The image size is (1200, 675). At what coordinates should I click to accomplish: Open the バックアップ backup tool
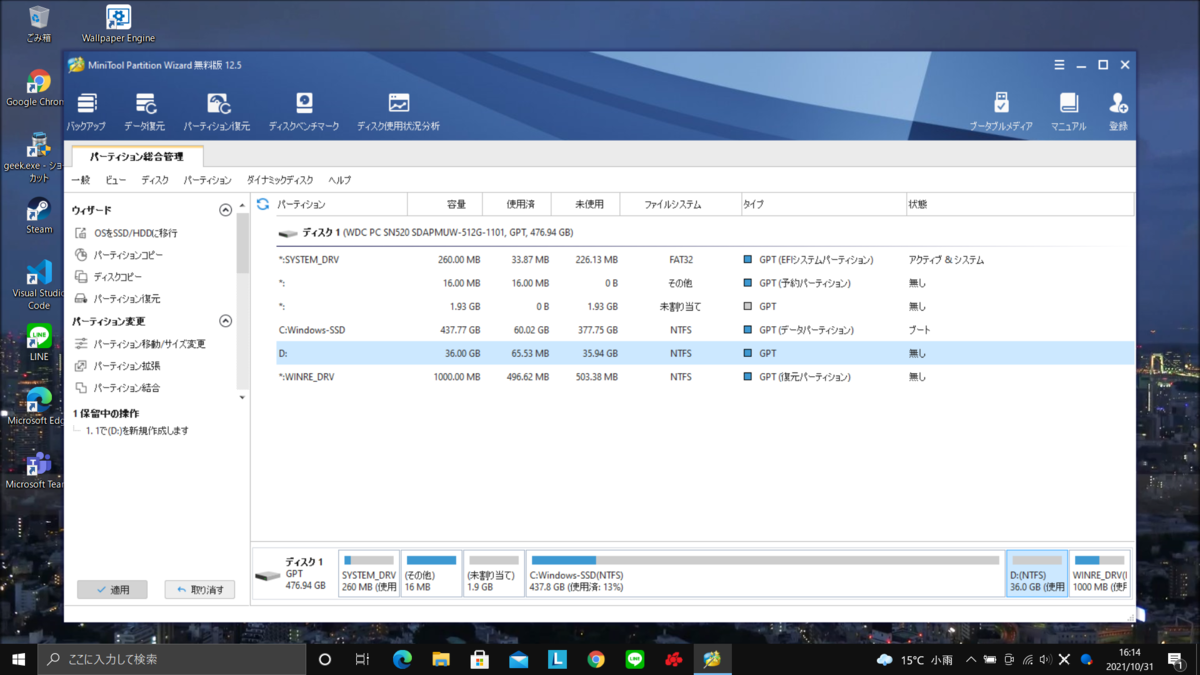coord(86,112)
